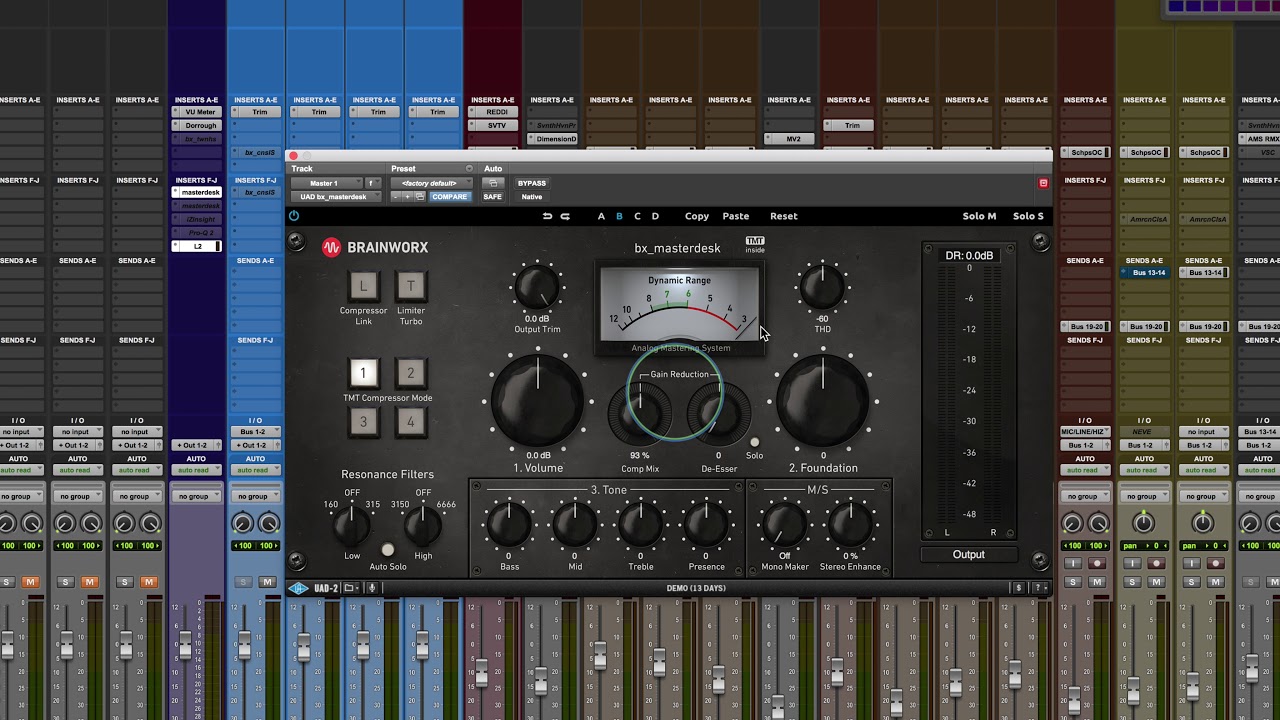Enable Solo S monitoring

coord(1028,216)
